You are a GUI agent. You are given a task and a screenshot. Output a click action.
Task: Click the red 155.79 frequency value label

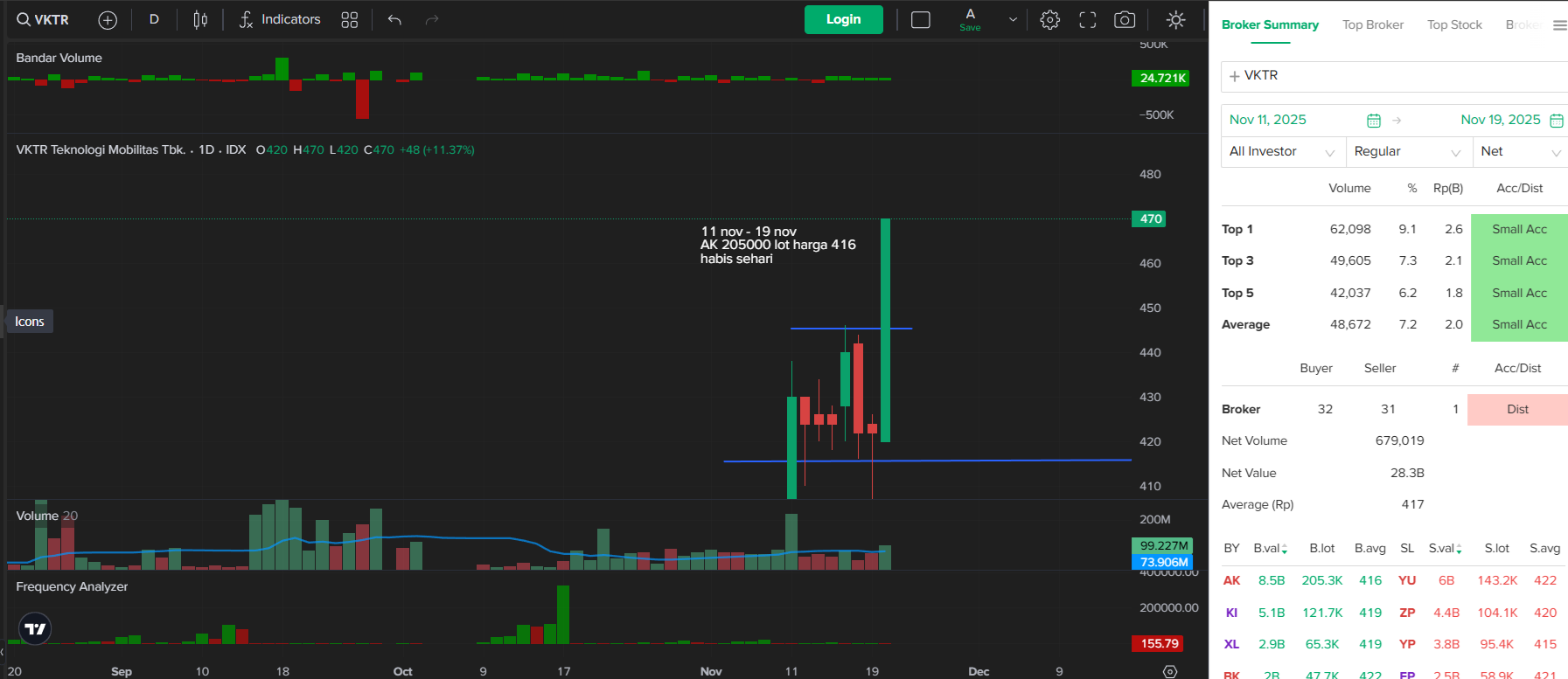pyautogui.click(x=1160, y=643)
